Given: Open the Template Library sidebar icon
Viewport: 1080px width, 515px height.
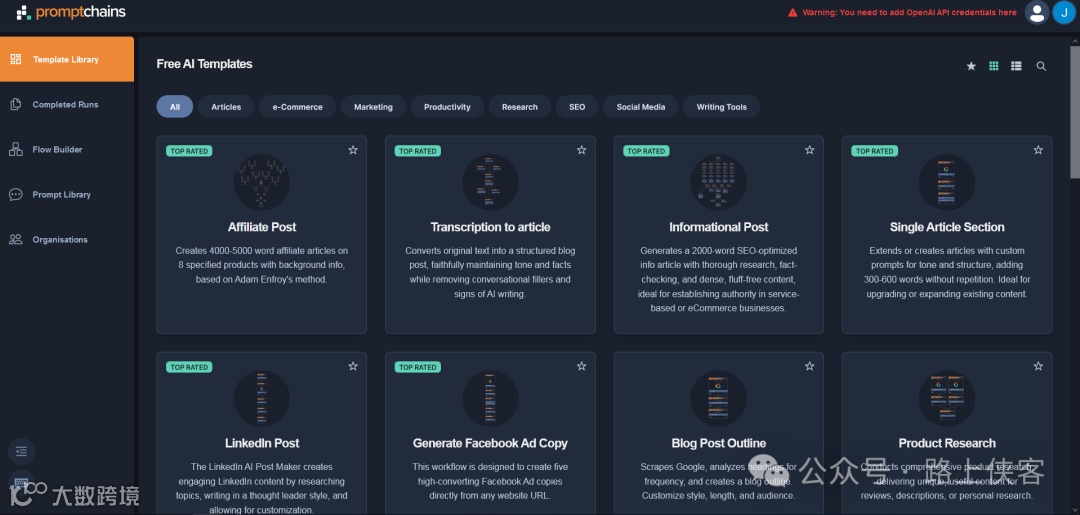Looking at the screenshot, I should click(16, 59).
